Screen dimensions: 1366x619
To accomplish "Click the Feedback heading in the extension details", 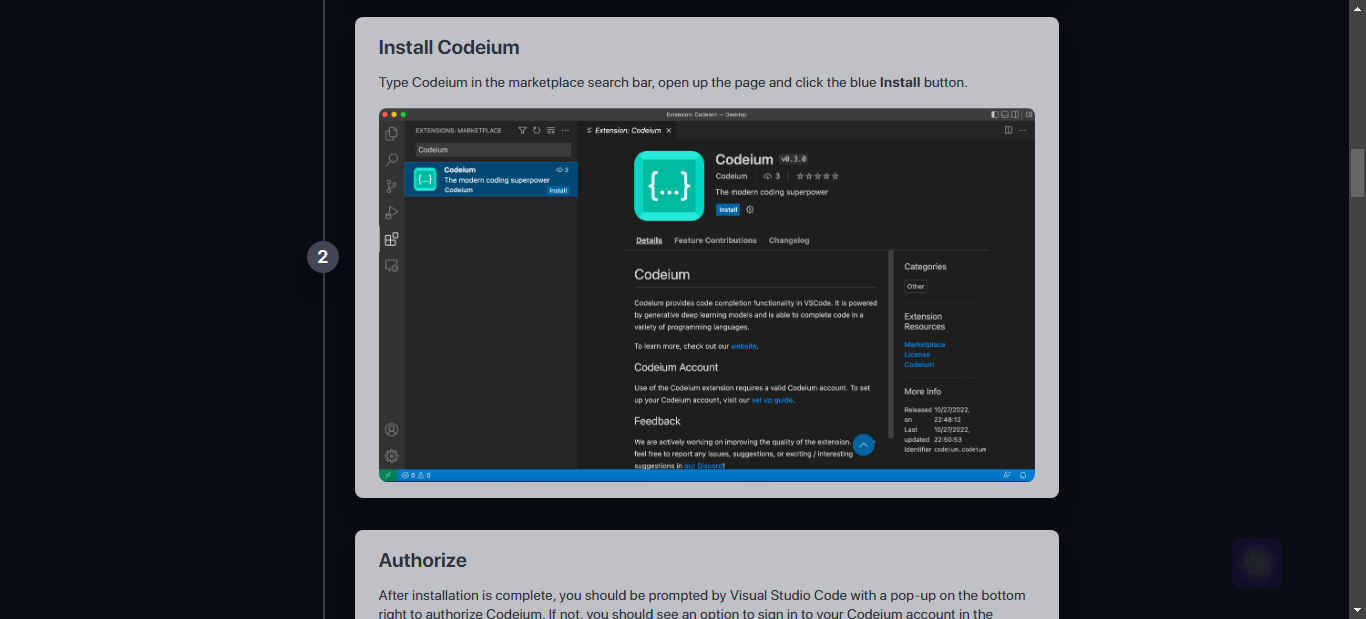I will pos(657,421).
